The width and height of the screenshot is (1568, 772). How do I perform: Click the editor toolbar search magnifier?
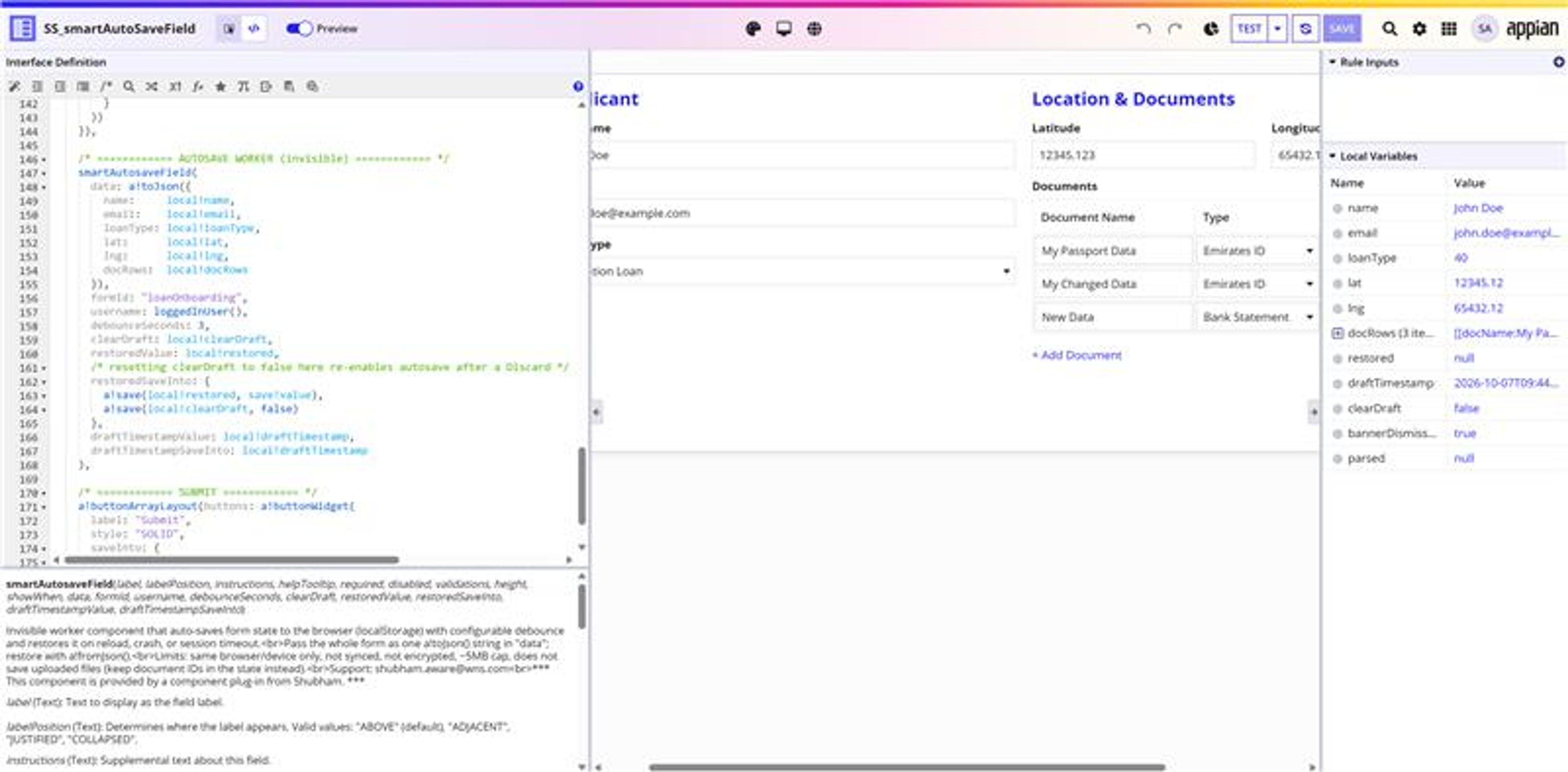tap(129, 87)
